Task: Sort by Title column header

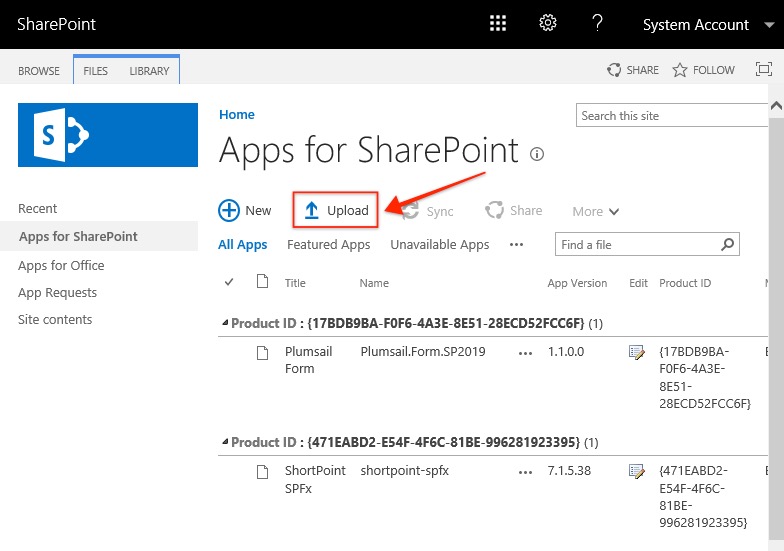Action: pyautogui.click(x=295, y=283)
